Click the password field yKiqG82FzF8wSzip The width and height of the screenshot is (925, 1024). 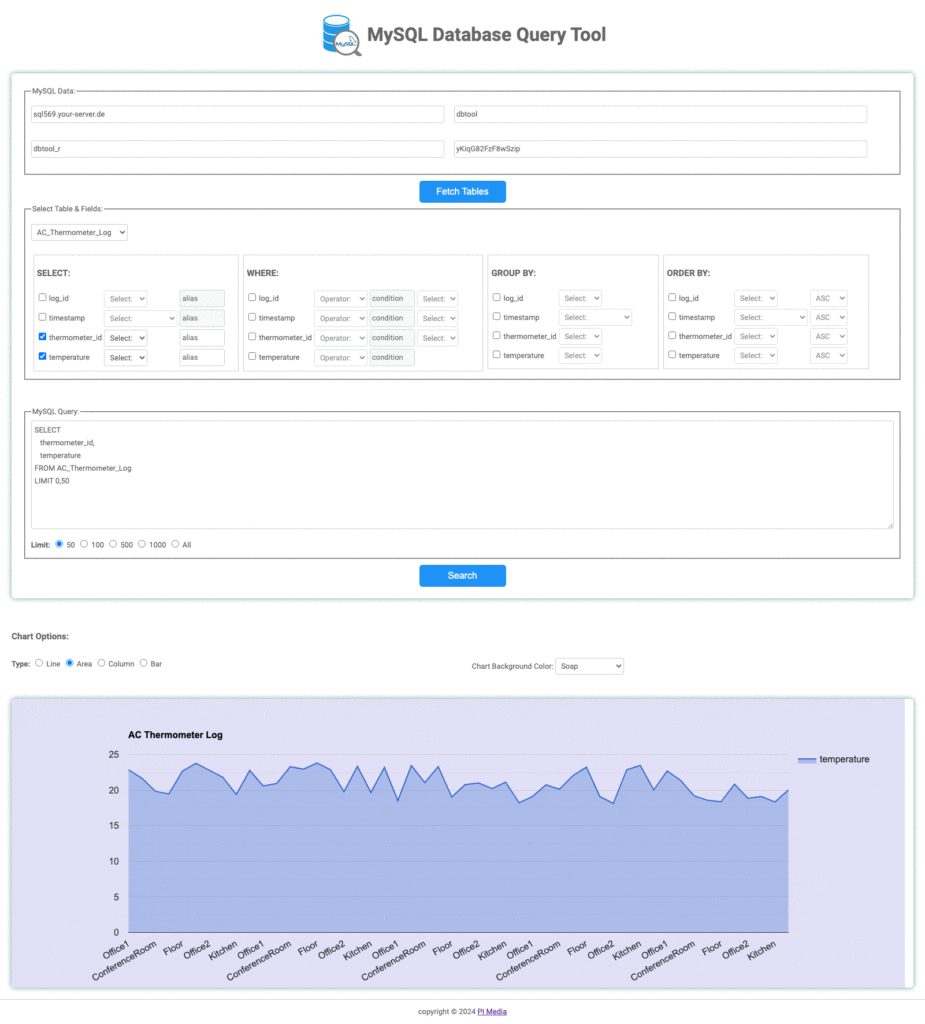[660, 149]
